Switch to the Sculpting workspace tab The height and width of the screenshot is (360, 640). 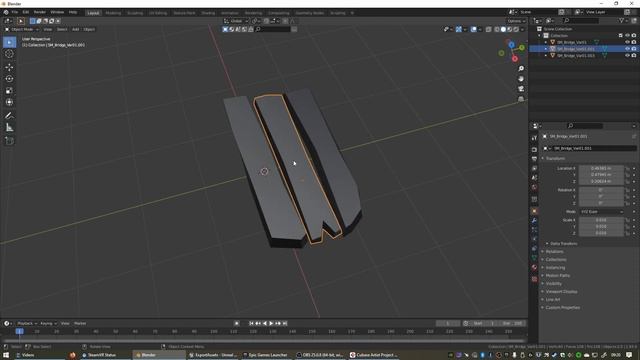[x=135, y=13]
